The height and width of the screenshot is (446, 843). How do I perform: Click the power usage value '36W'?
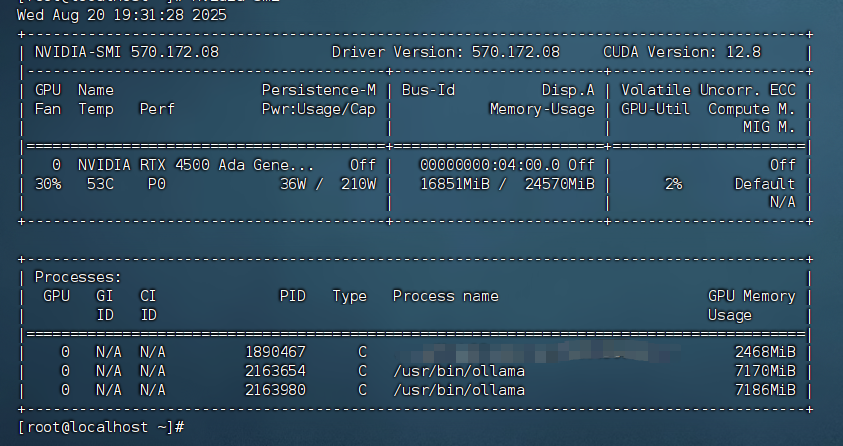pos(293,184)
